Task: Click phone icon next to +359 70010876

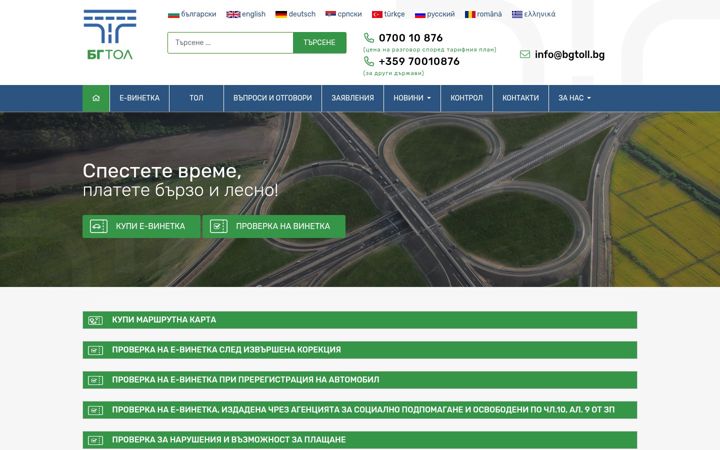Action: (x=369, y=61)
